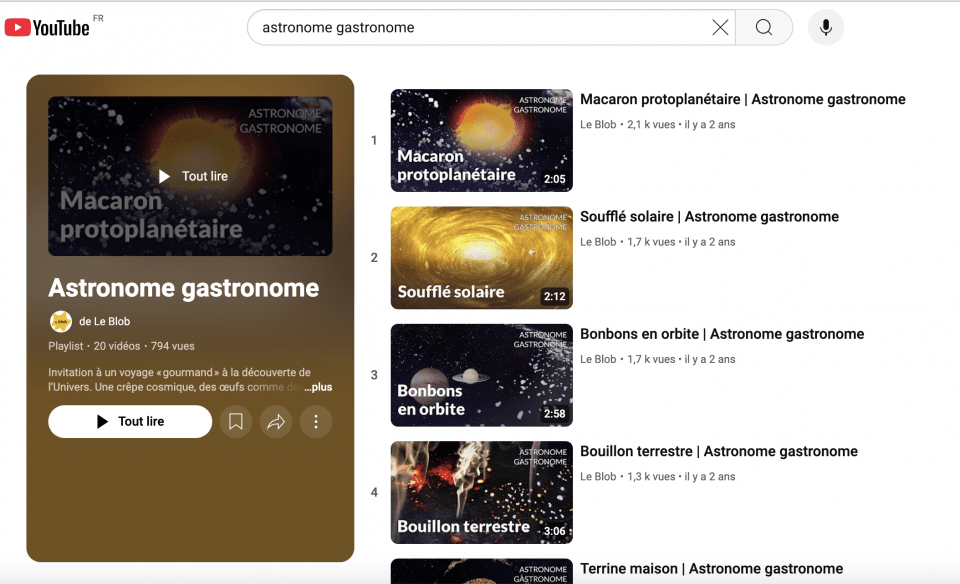Expand the description with ...plus
The width and height of the screenshot is (960, 584).
pos(318,387)
